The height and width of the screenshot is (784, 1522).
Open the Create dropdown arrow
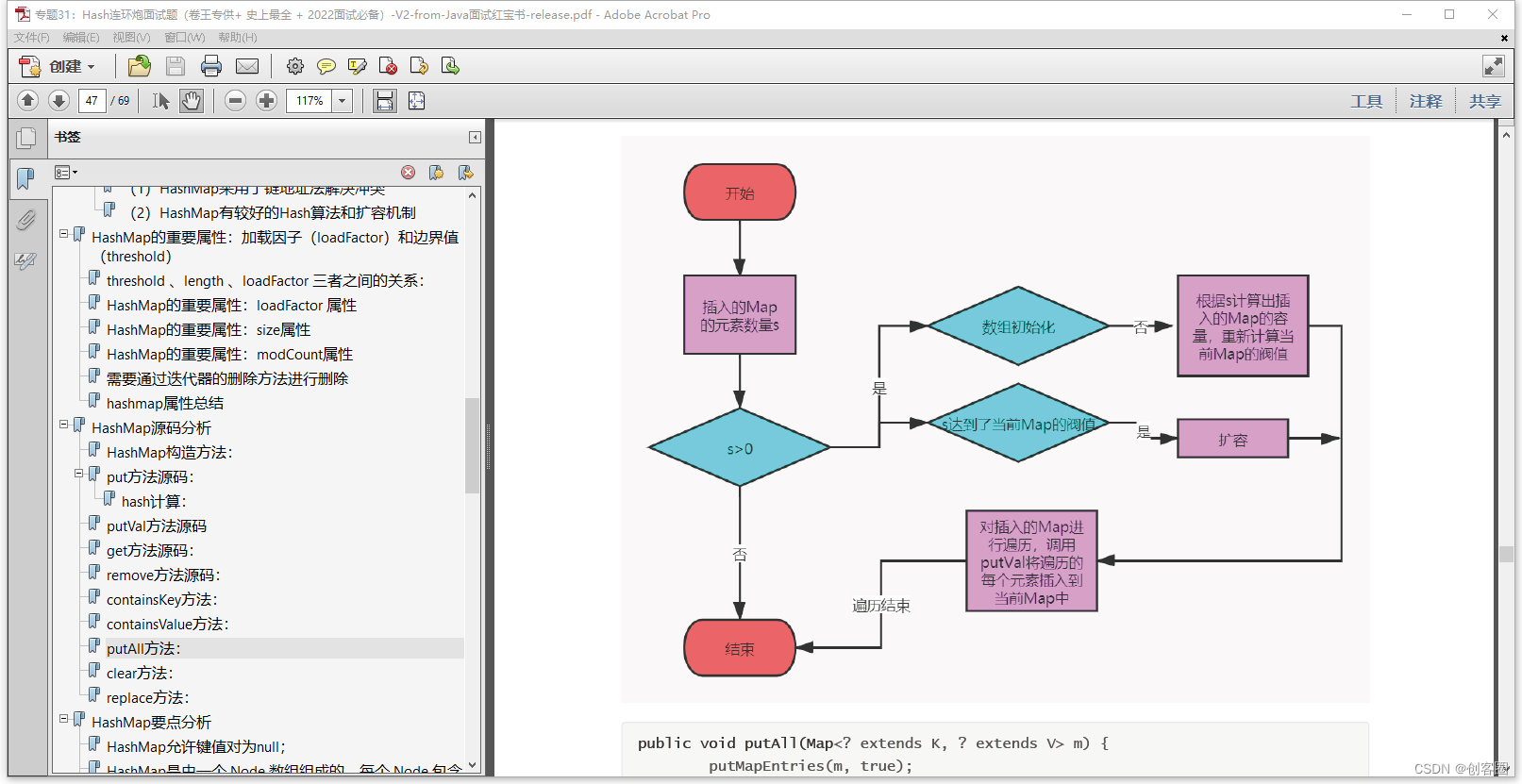tap(92, 67)
